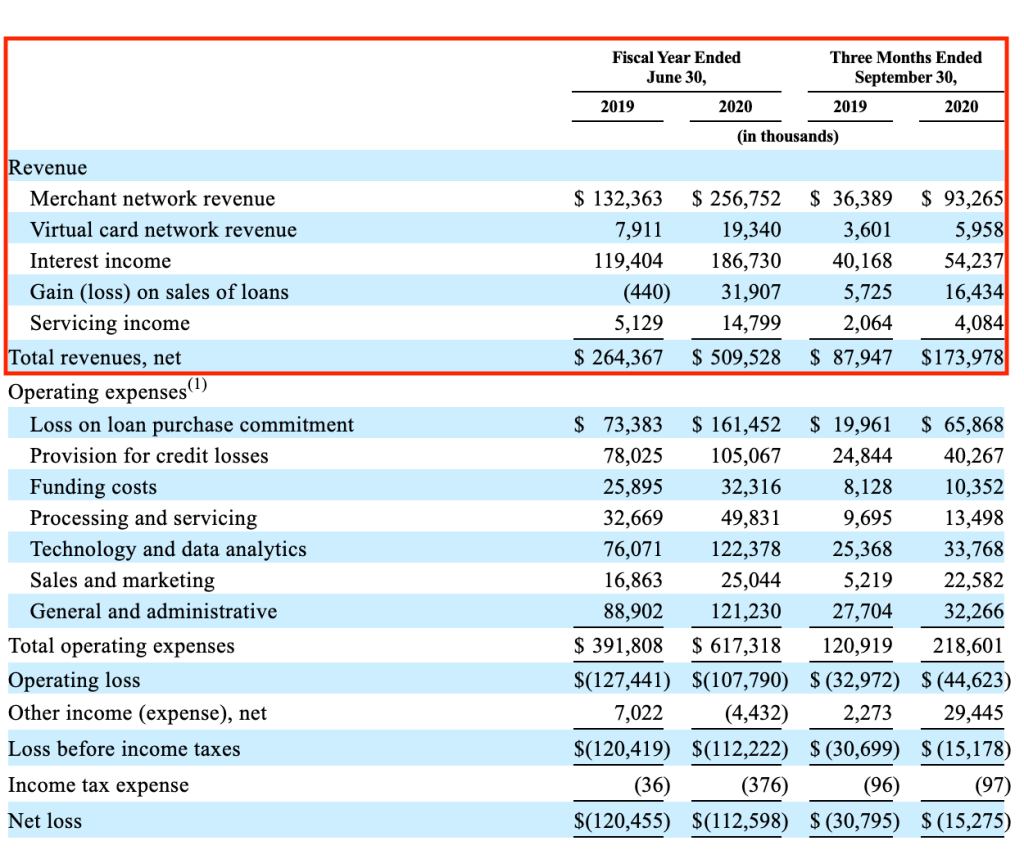Select the (in thousands) units caption

pyautogui.click(x=788, y=136)
